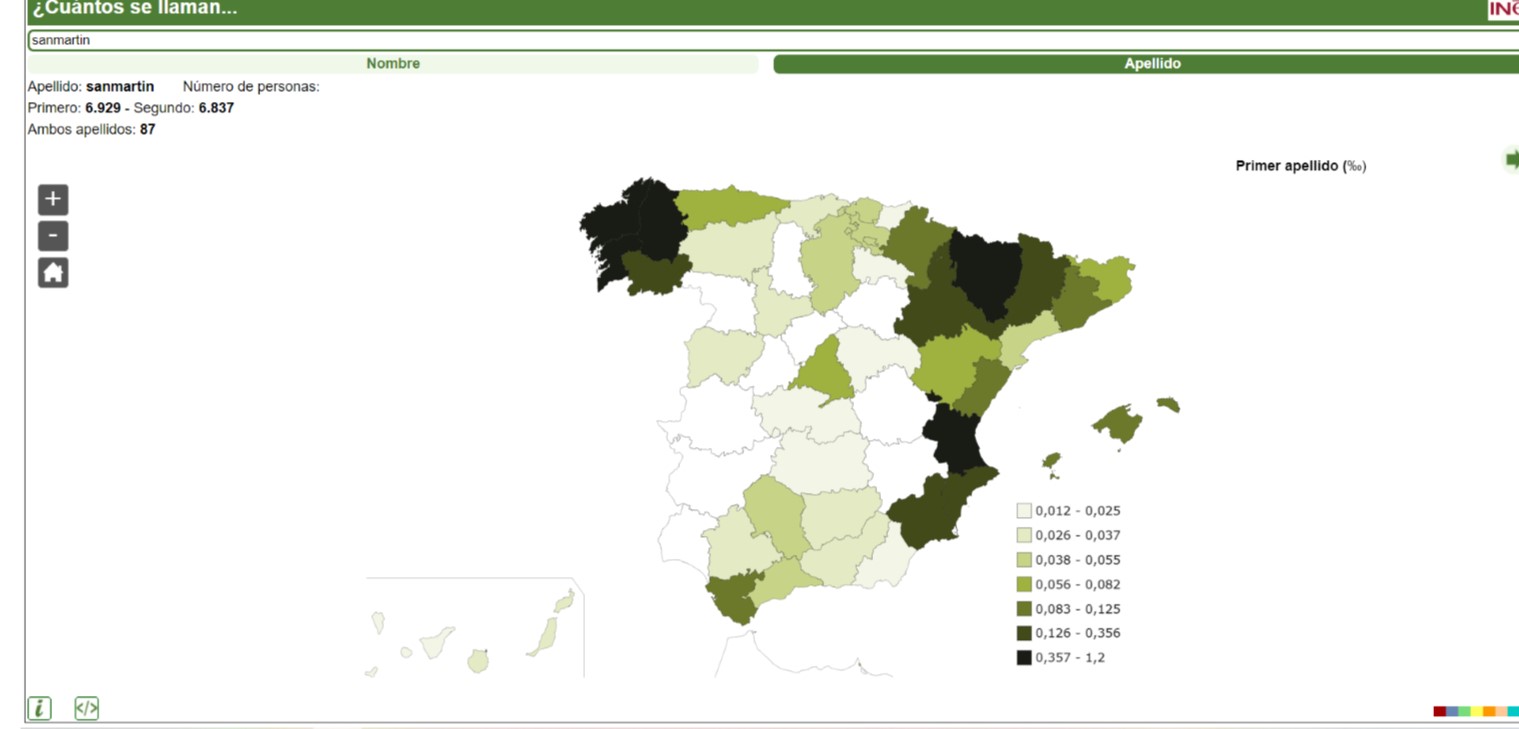Open the embed code dialog with the </> icon
Image resolution: width=1519 pixels, height=729 pixels.
(87, 708)
